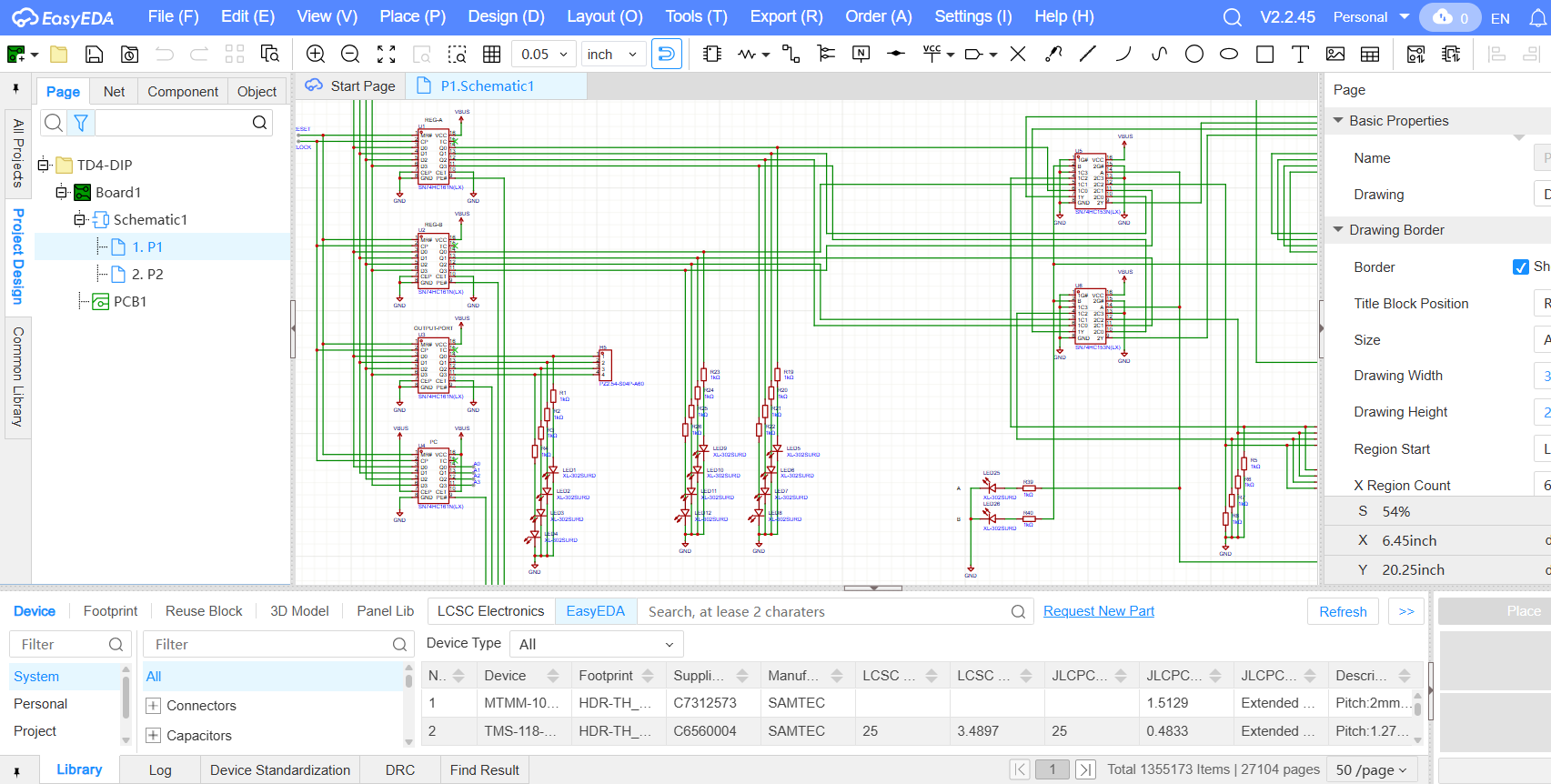
Task: Switch to the Footprint tab
Action: click(x=110, y=611)
